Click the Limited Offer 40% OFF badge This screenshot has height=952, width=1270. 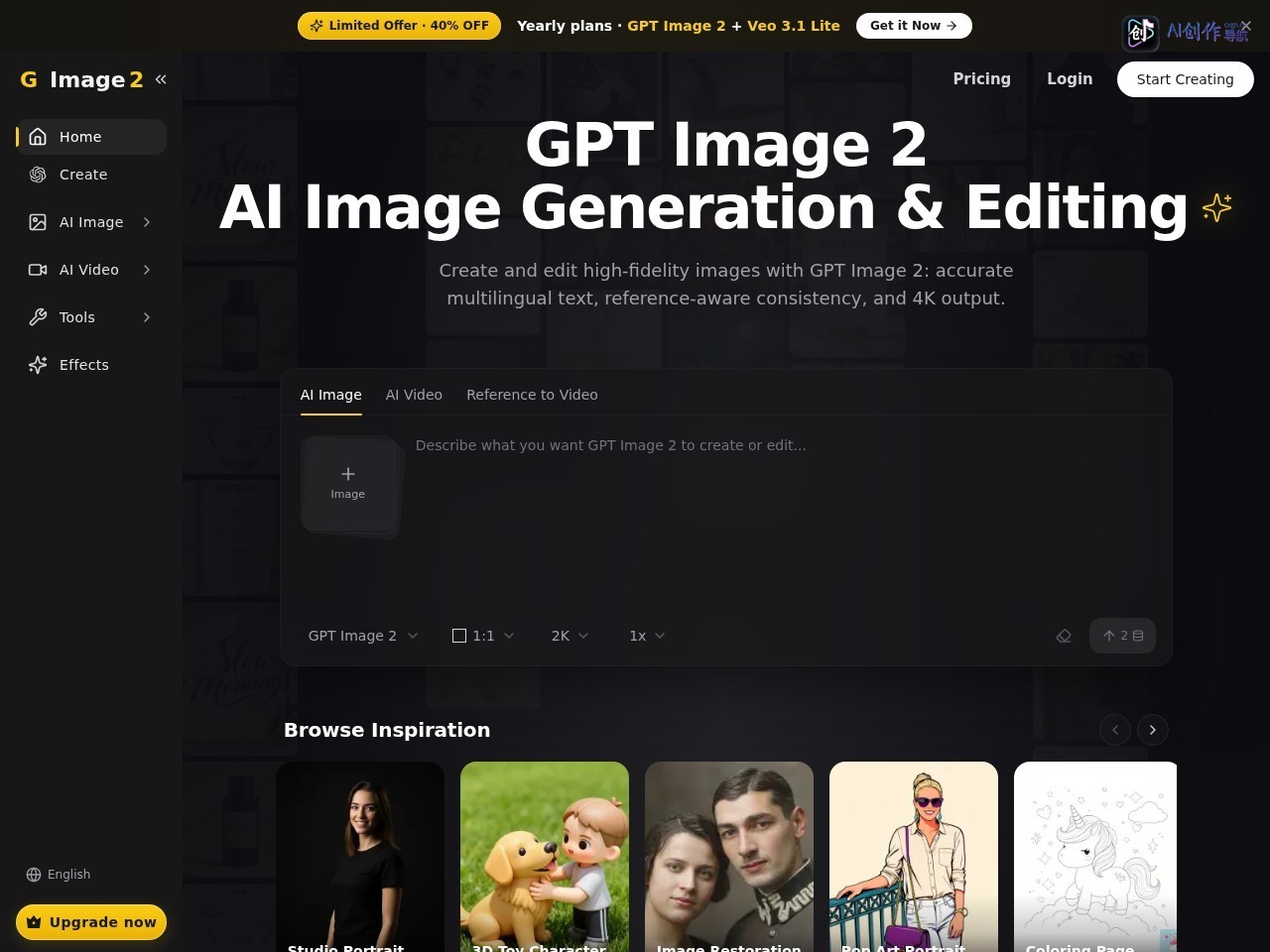(399, 26)
